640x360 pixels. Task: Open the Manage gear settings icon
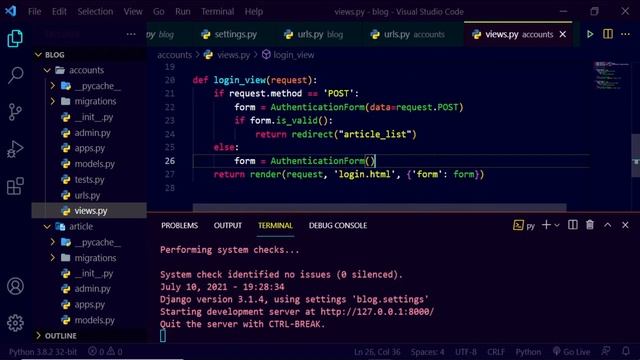[x=15, y=323]
